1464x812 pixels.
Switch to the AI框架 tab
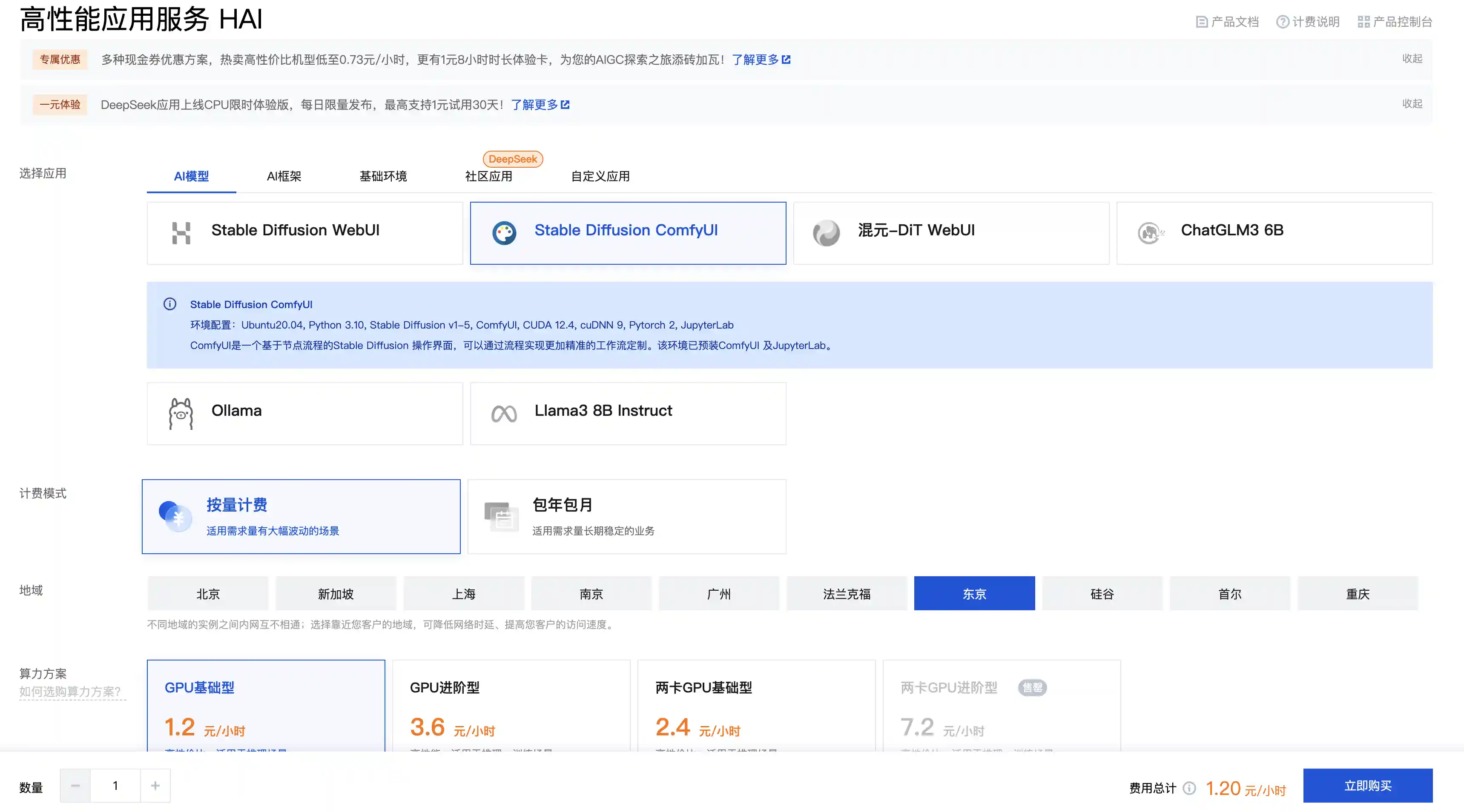click(284, 176)
